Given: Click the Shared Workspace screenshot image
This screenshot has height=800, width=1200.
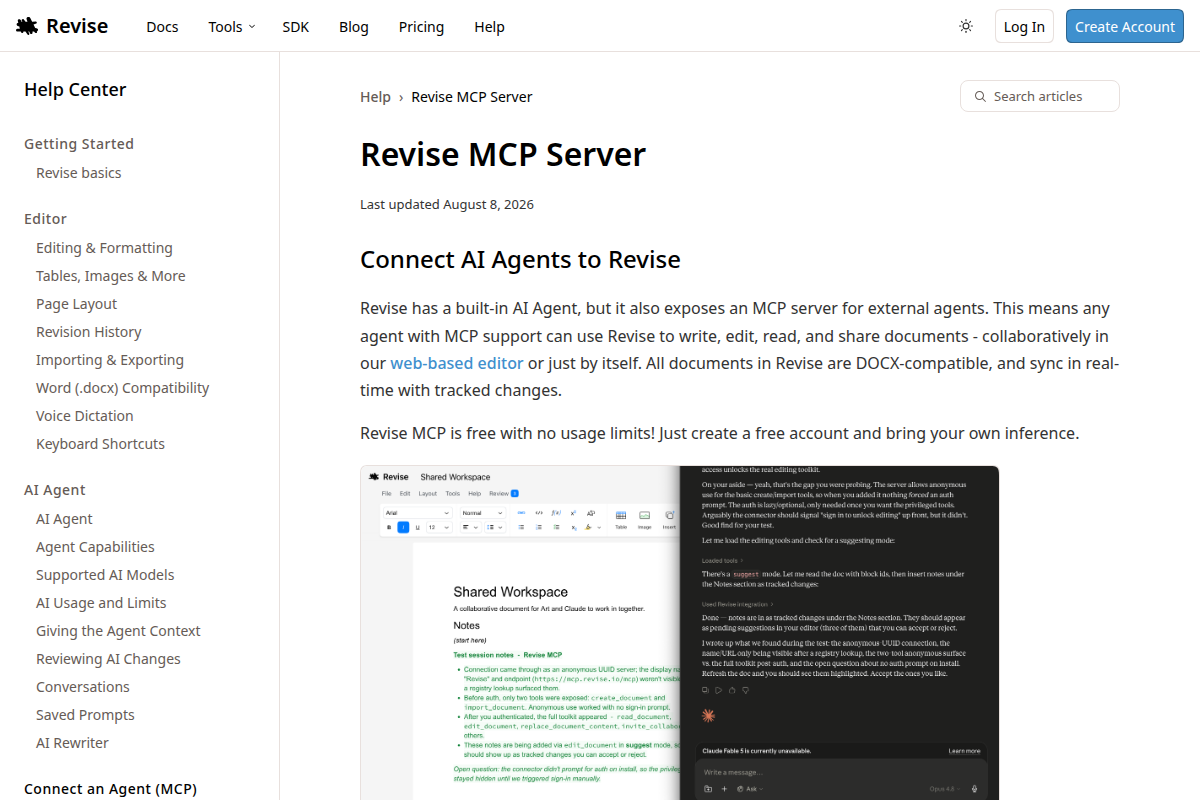Looking at the screenshot, I should 680,632.
